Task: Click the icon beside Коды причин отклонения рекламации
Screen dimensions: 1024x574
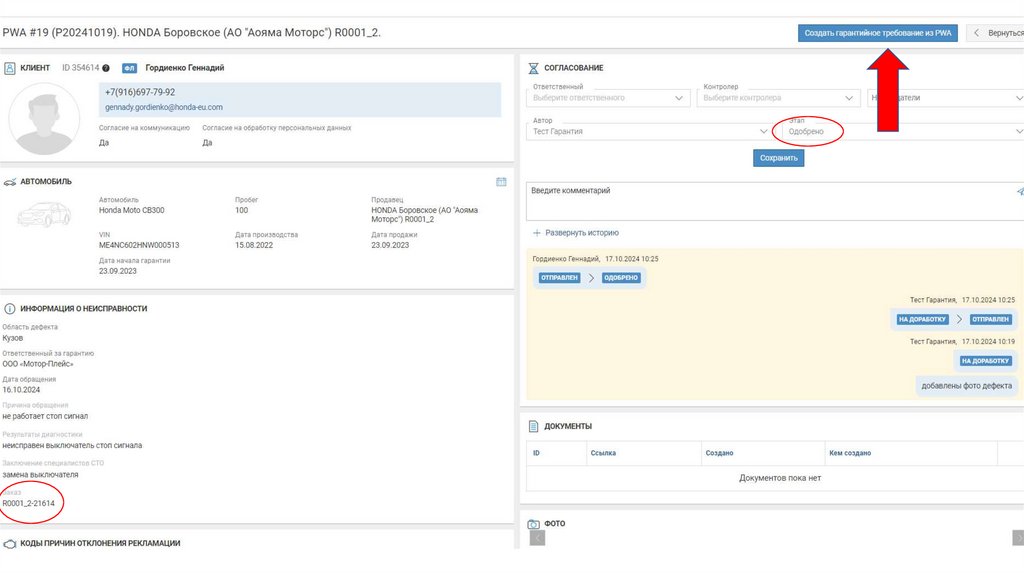Action: pyautogui.click(x=10, y=543)
